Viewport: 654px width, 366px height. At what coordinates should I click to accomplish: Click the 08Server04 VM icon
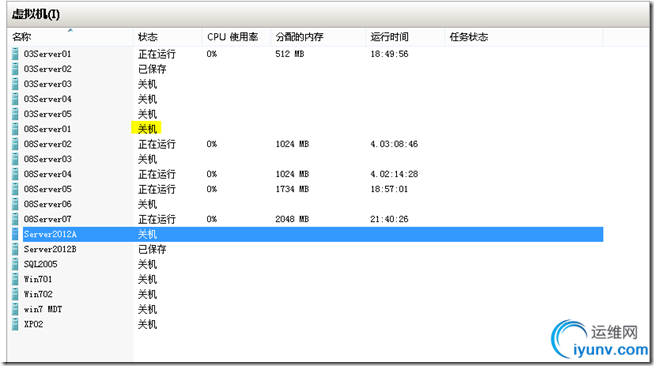[x=15, y=174]
